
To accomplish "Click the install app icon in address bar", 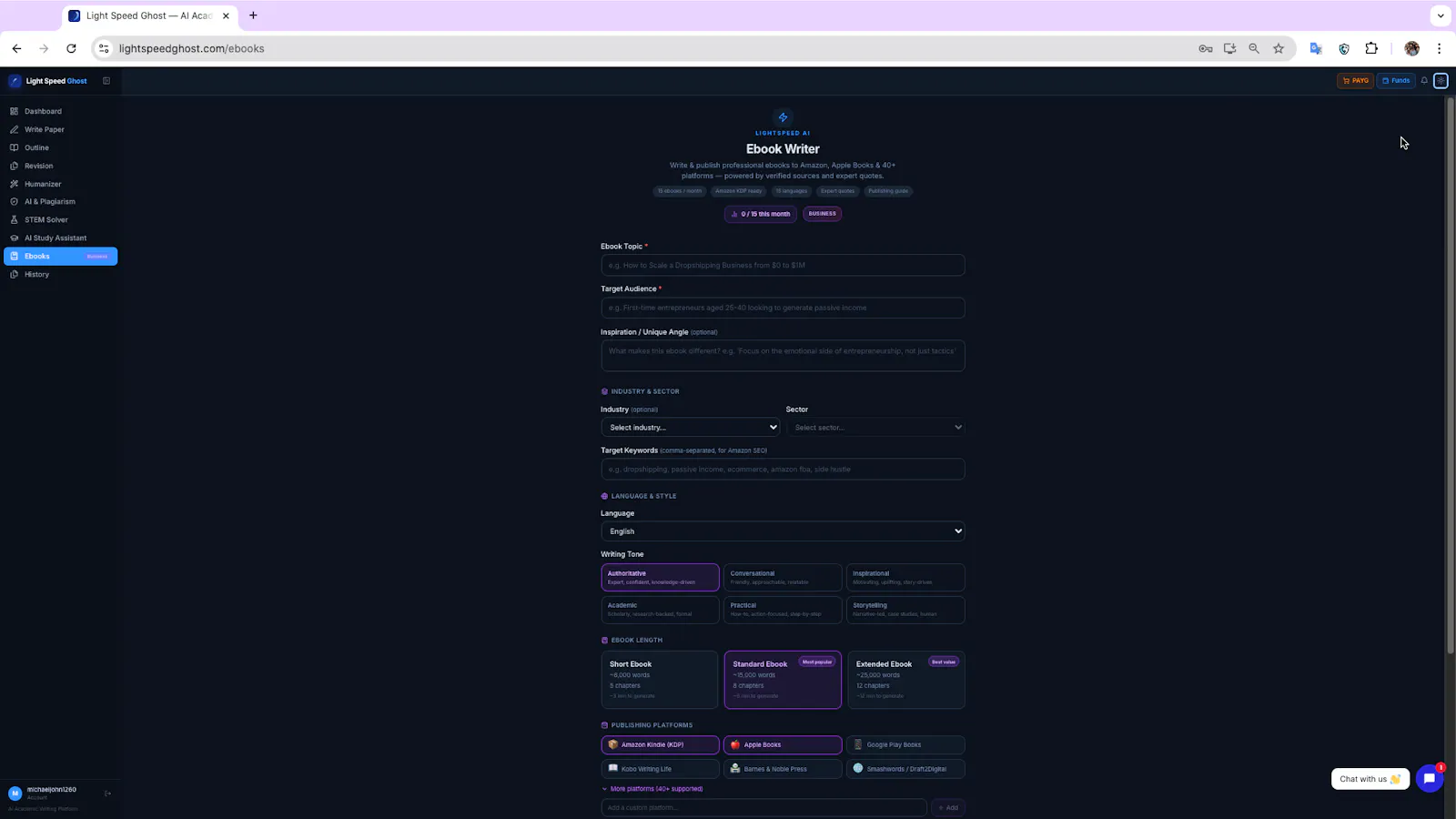I will coord(1229,49).
